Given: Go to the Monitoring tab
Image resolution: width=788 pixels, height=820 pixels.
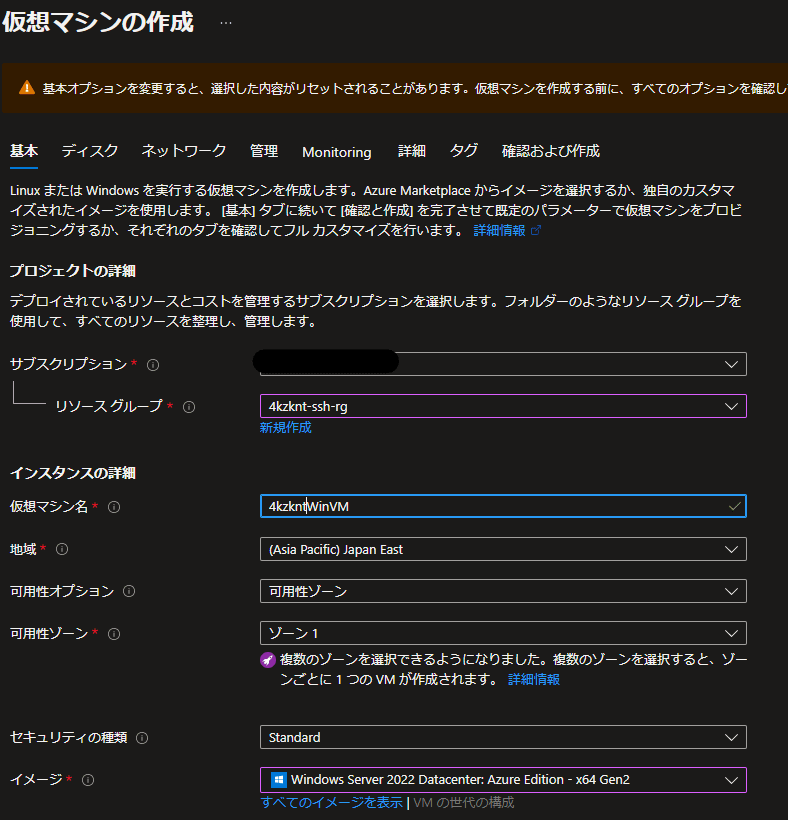Looking at the screenshot, I should [337, 152].
